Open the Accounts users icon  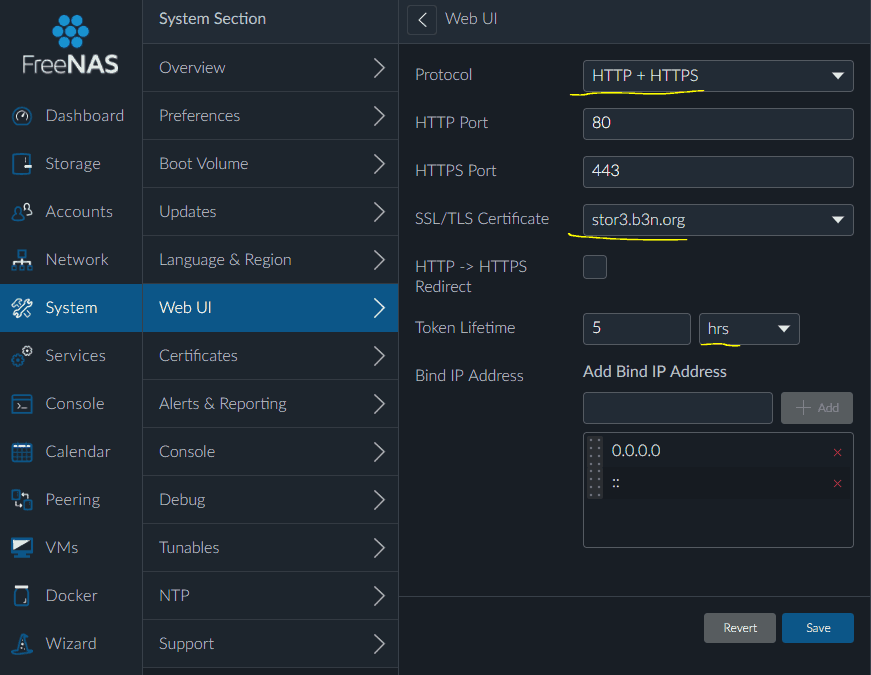click(22, 212)
